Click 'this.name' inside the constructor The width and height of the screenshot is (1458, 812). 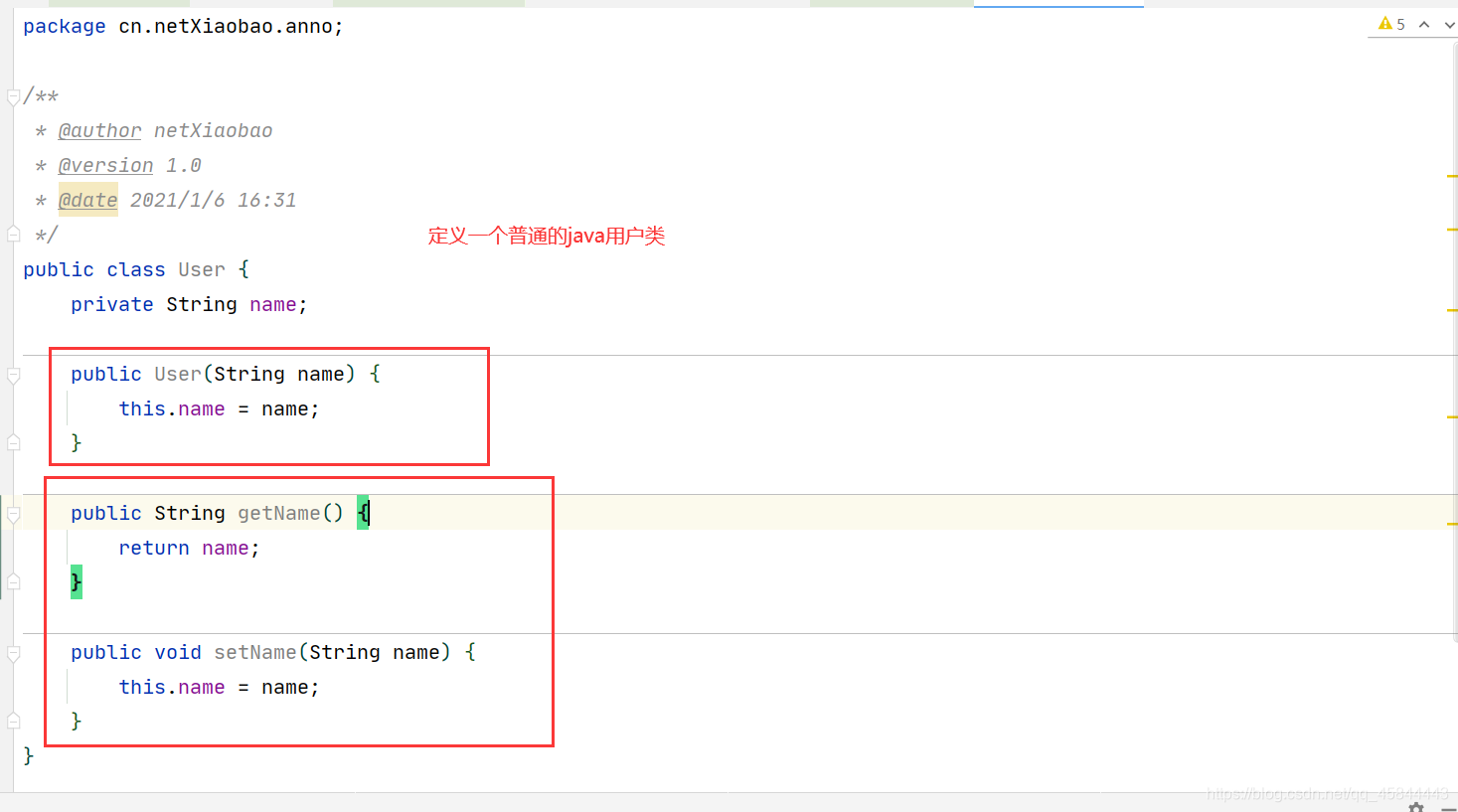[171, 409]
